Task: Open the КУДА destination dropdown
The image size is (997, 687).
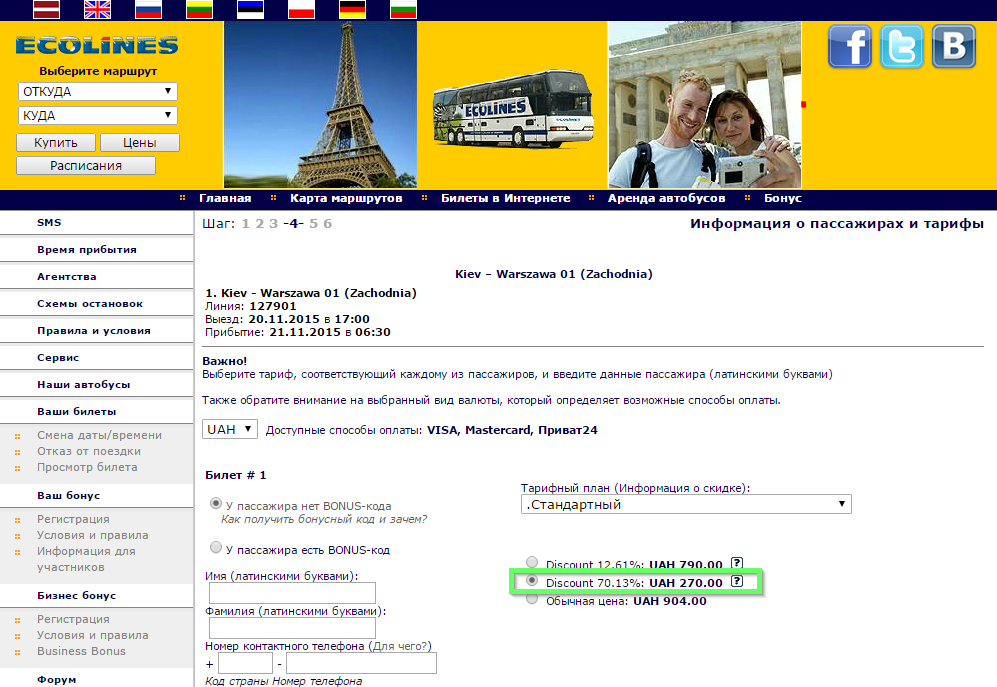Action: point(97,116)
